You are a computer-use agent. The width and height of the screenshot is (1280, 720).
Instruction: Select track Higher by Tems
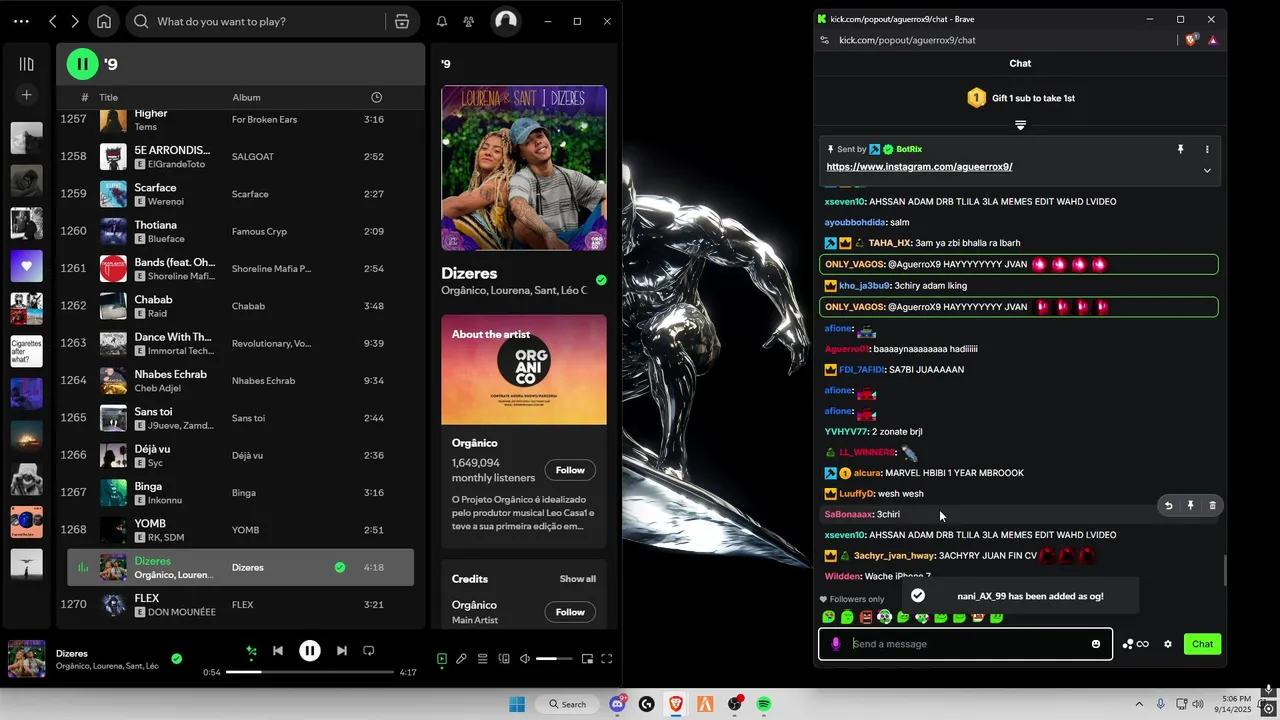pyautogui.click(x=240, y=119)
